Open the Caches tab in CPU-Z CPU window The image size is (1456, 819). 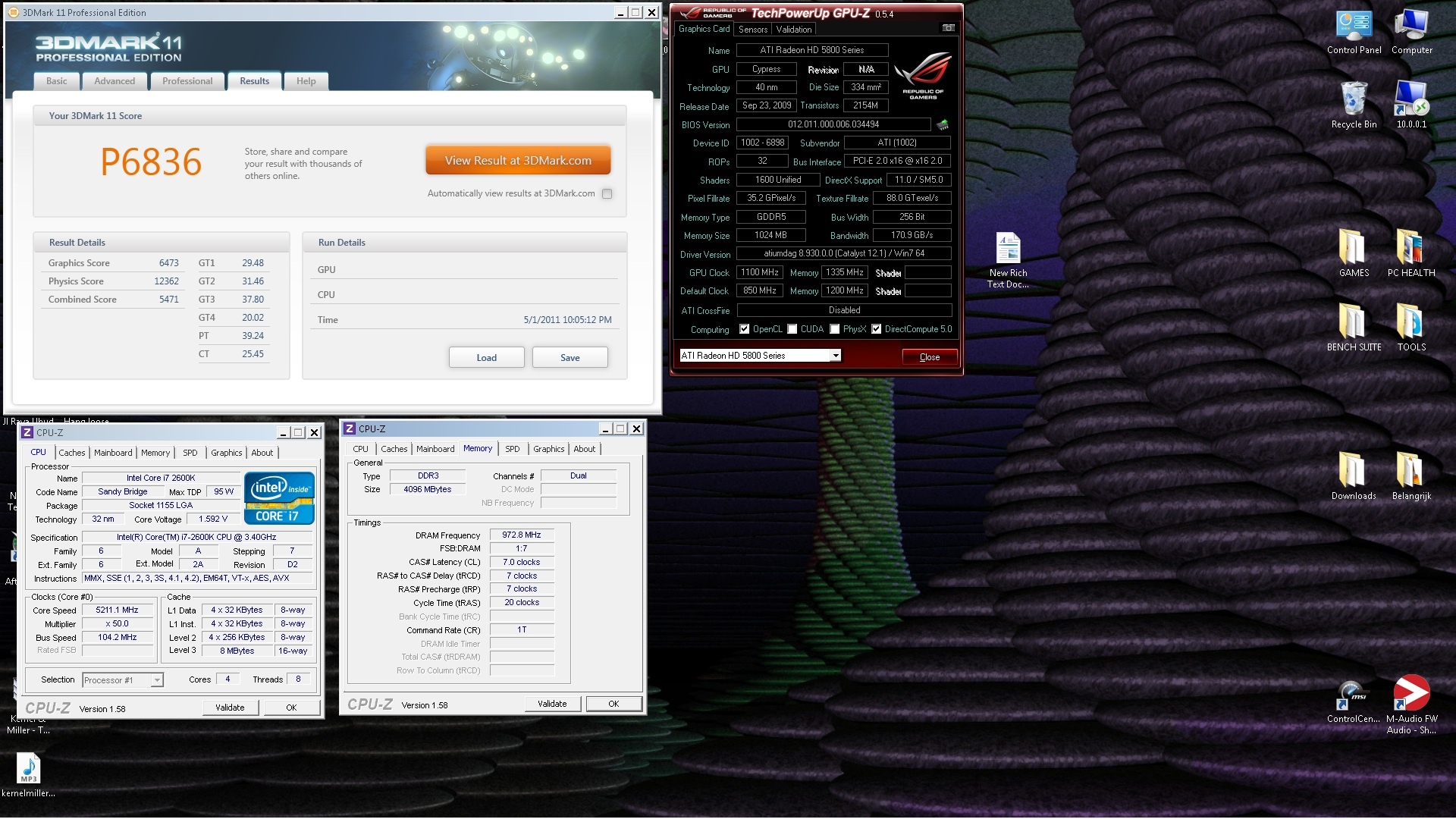(x=72, y=453)
